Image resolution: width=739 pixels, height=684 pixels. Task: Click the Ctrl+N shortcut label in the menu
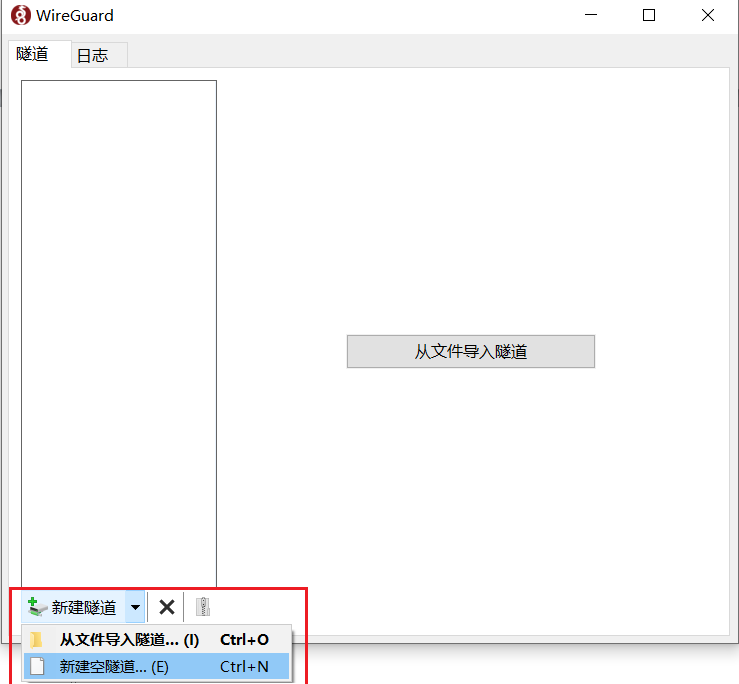click(244, 666)
